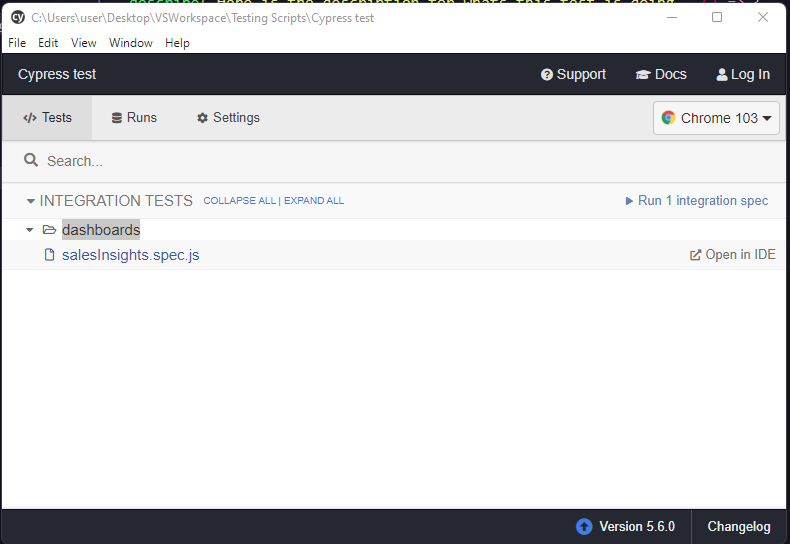Click the search magnifier icon
This screenshot has width=790, height=544.
31,160
